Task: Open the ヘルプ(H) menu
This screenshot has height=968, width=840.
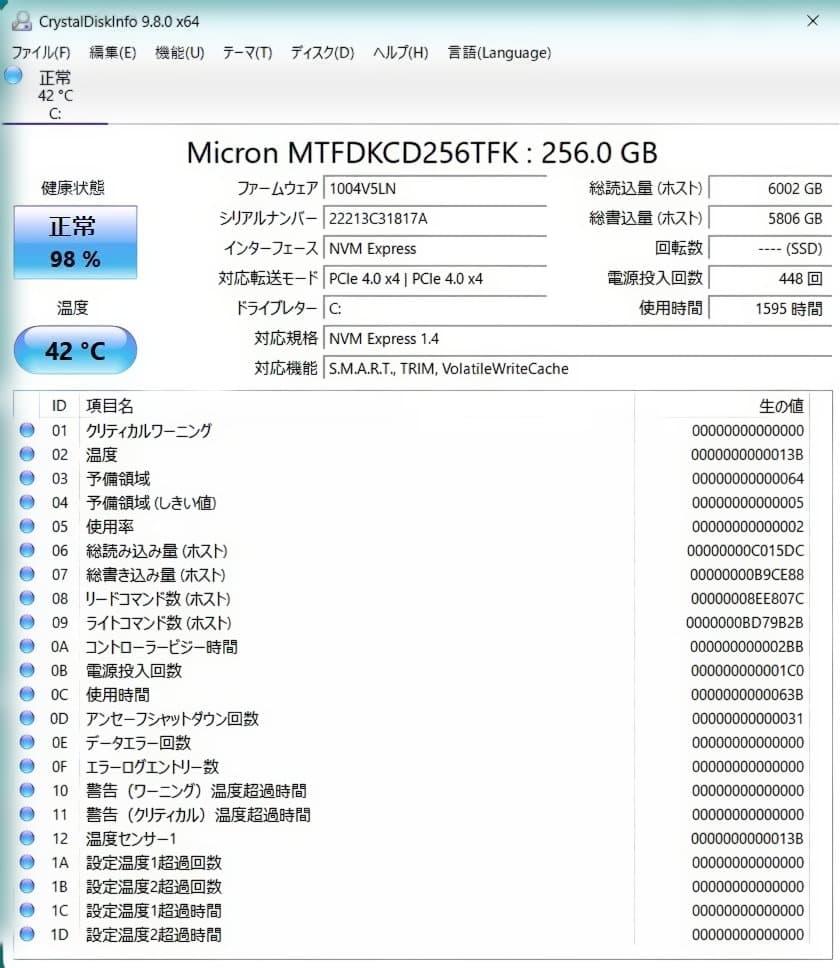Action: pyautogui.click(x=401, y=52)
